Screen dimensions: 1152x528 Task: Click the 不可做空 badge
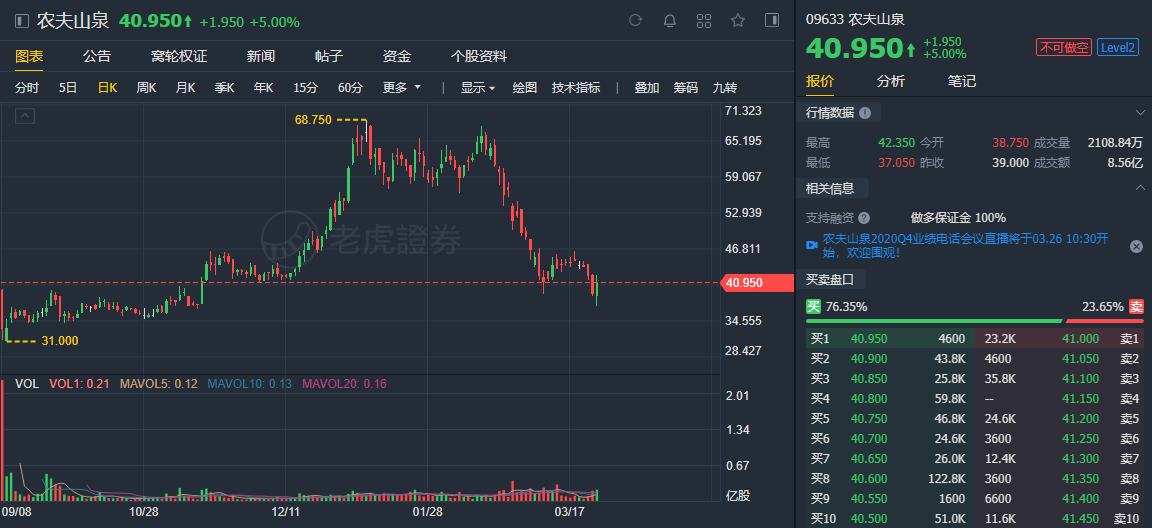pyautogui.click(x=1063, y=48)
